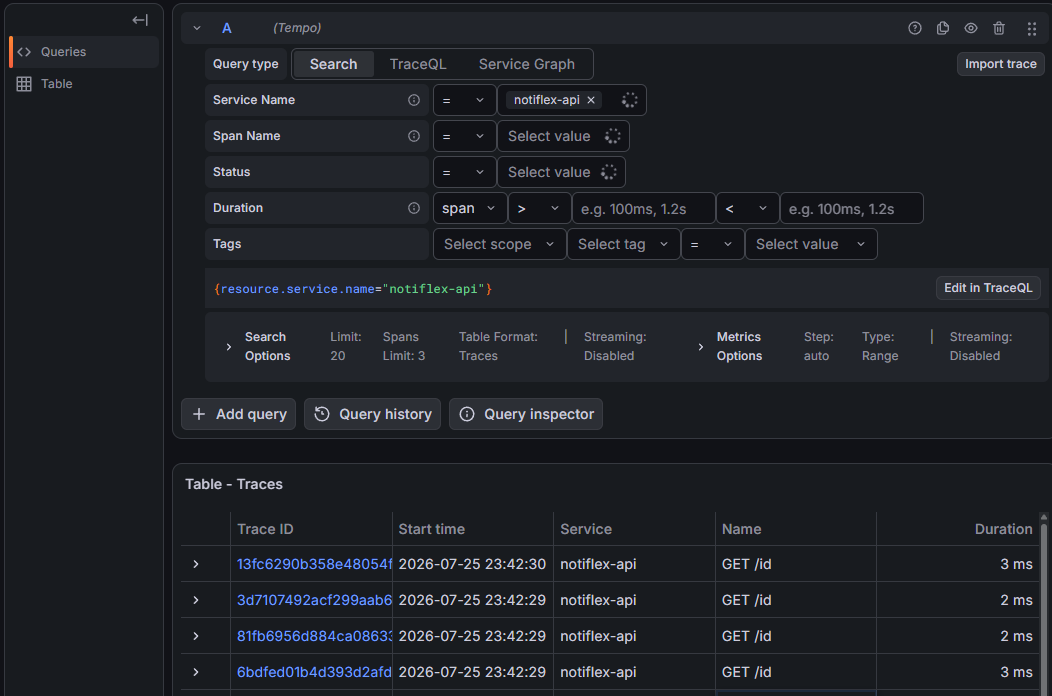Click the Import trace button

click(1000, 64)
